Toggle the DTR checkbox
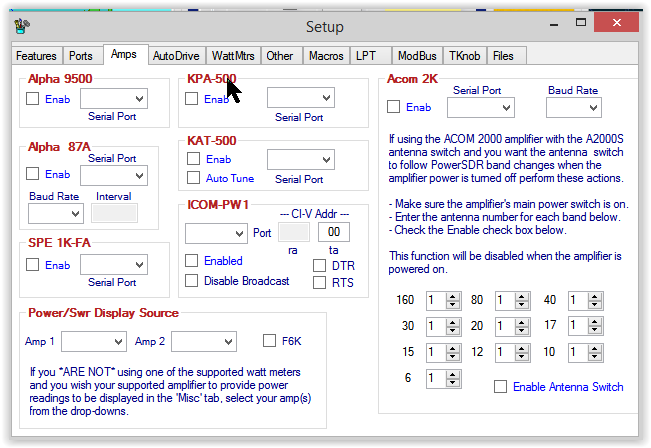Image resolution: width=651 pixels, height=448 pixels. click(319, 266)
